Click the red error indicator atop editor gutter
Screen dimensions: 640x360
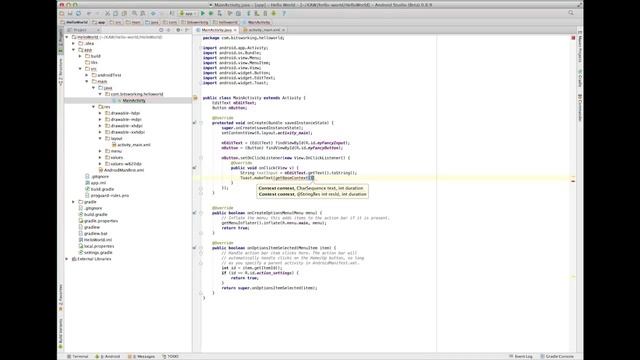pyautogui.click(x=573, y=38)
